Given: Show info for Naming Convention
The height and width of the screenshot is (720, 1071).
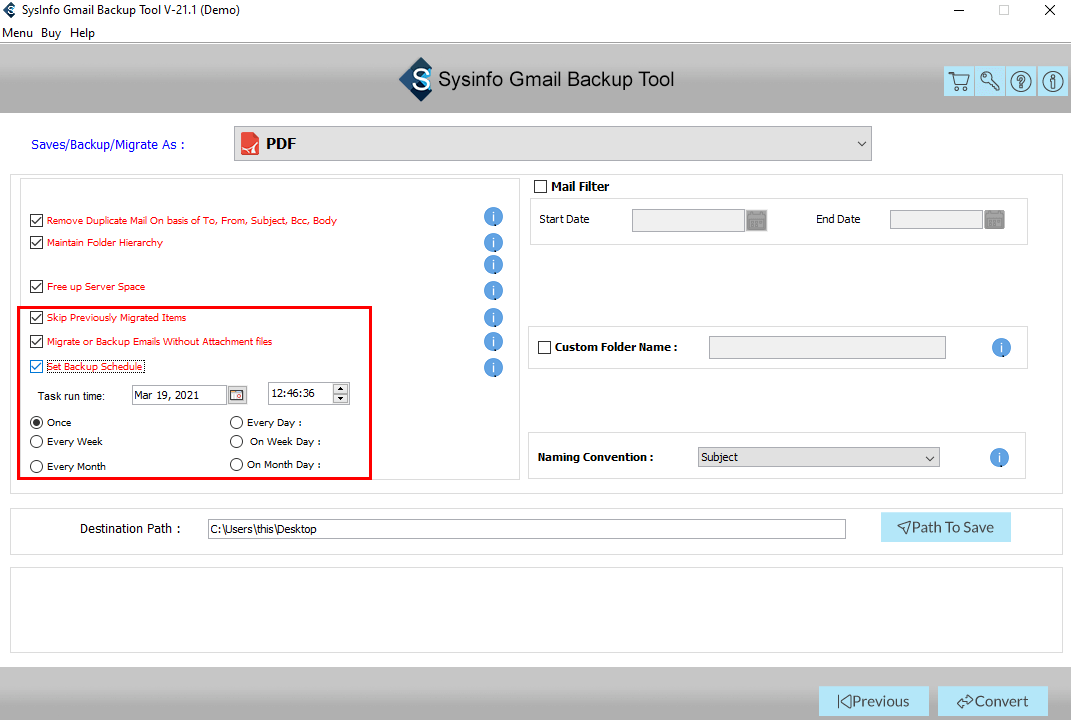Looking at the screenshot, I should (x=999, y=458).
